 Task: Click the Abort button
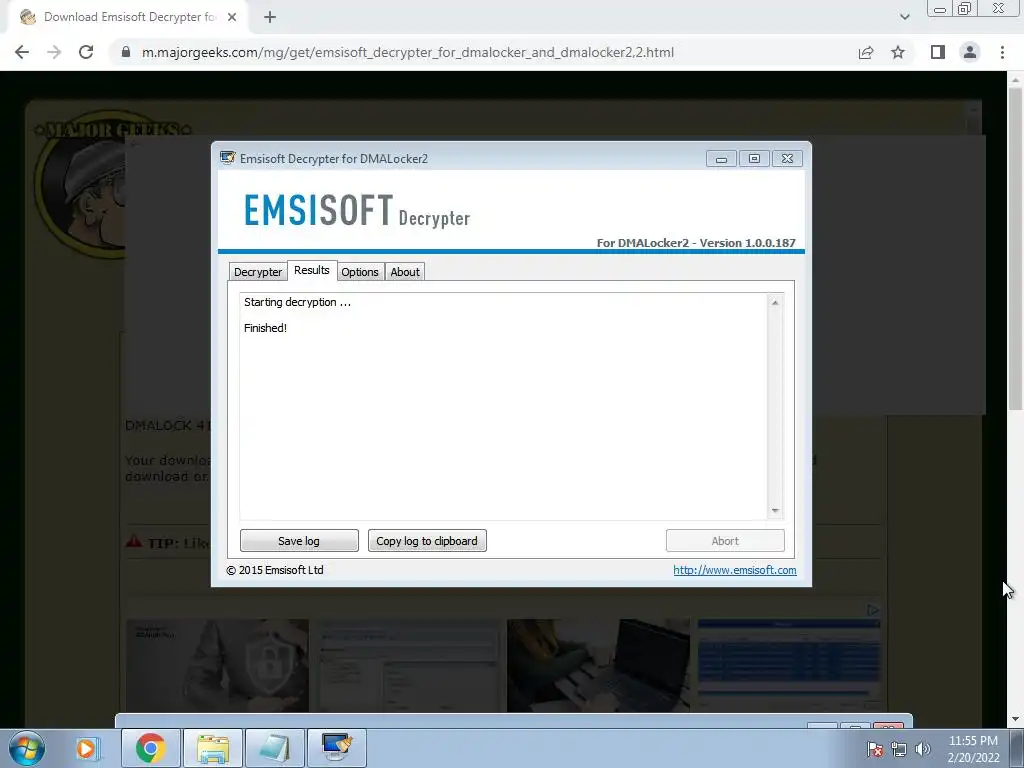tap(725, 541)
